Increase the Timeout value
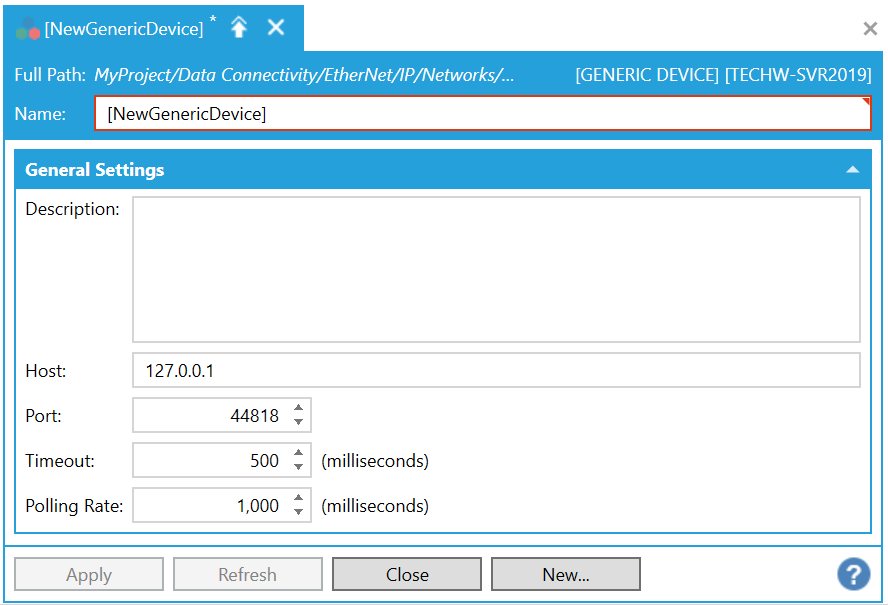Screen dimensions: 888x605 298,454
